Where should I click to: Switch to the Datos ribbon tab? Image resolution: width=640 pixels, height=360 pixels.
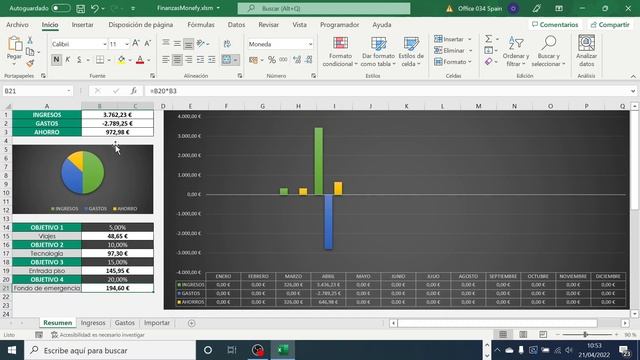tap(236, 25)
